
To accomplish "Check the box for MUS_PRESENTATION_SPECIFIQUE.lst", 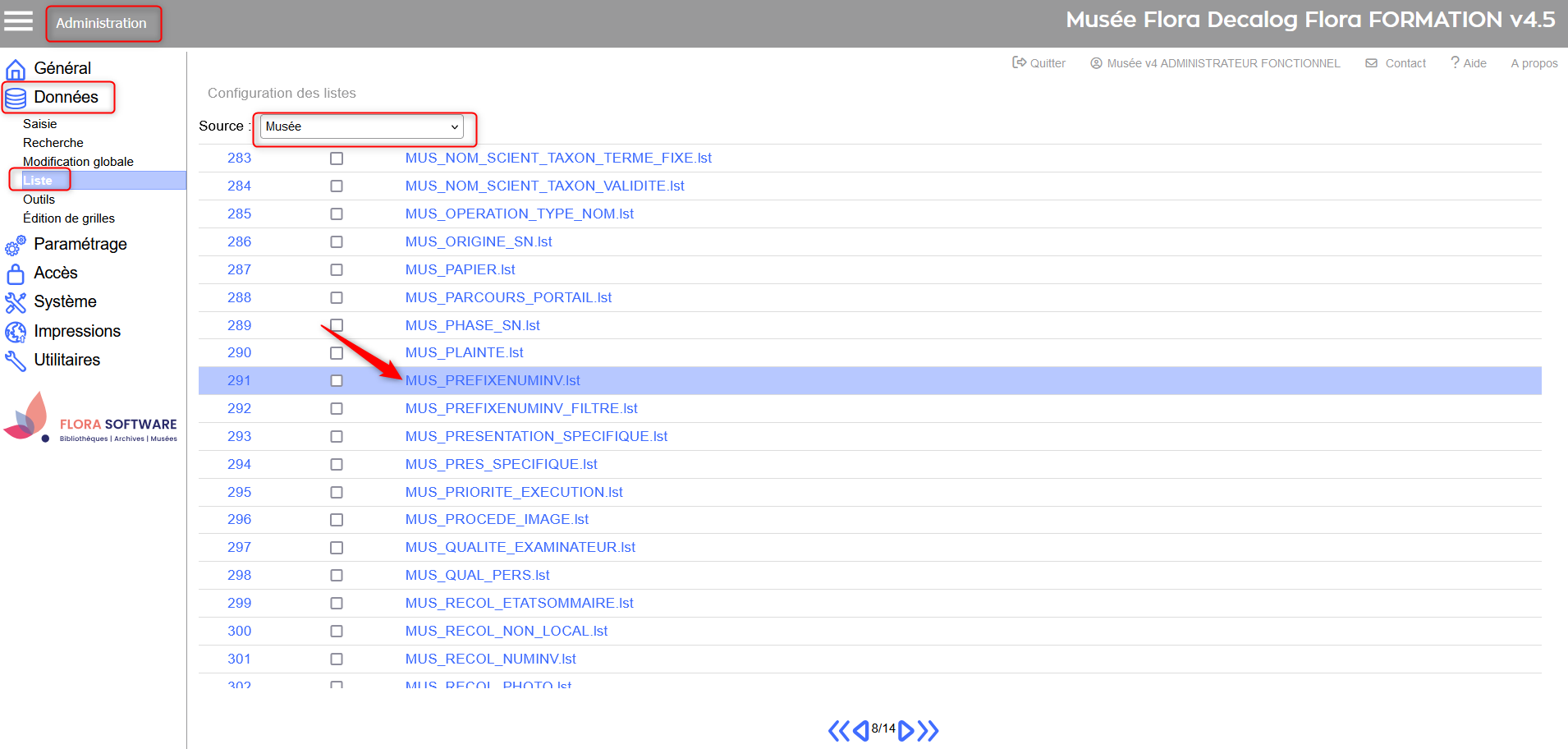I will (337, 437).
